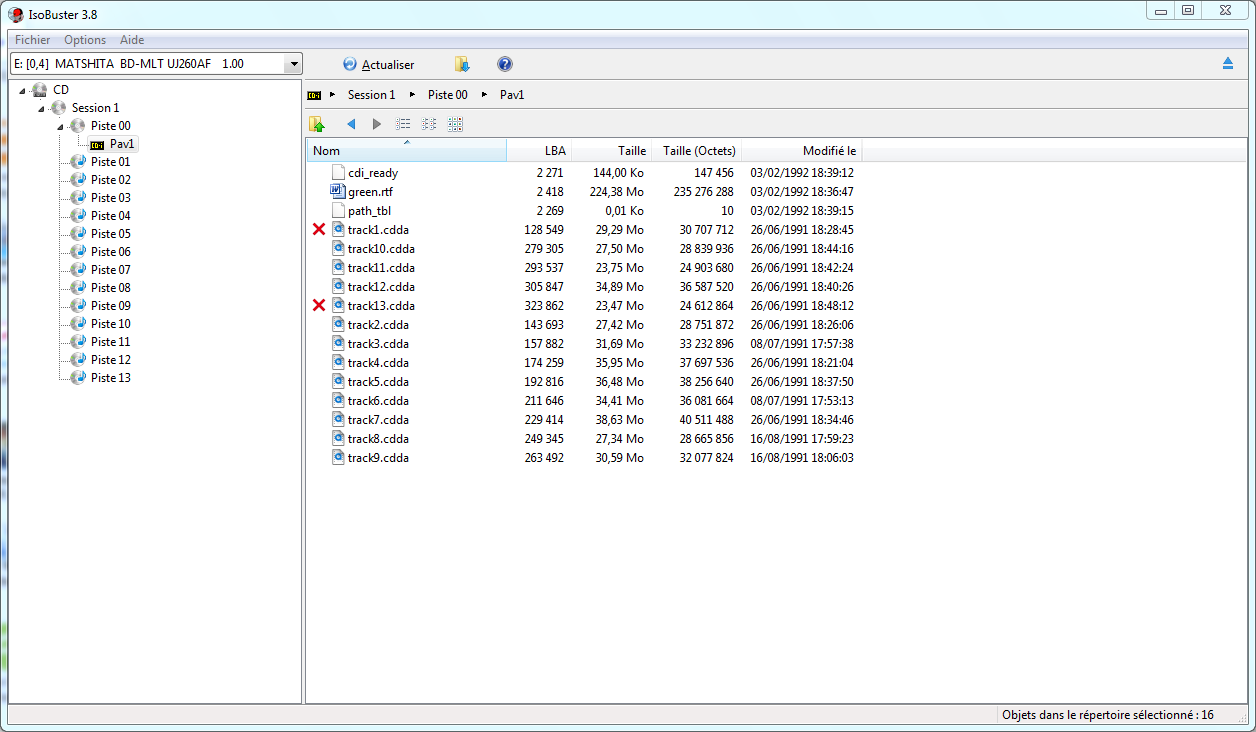The image size is (1256, 732).
Task: Select Piste 03 in the tree
Action: coord(110,198)
